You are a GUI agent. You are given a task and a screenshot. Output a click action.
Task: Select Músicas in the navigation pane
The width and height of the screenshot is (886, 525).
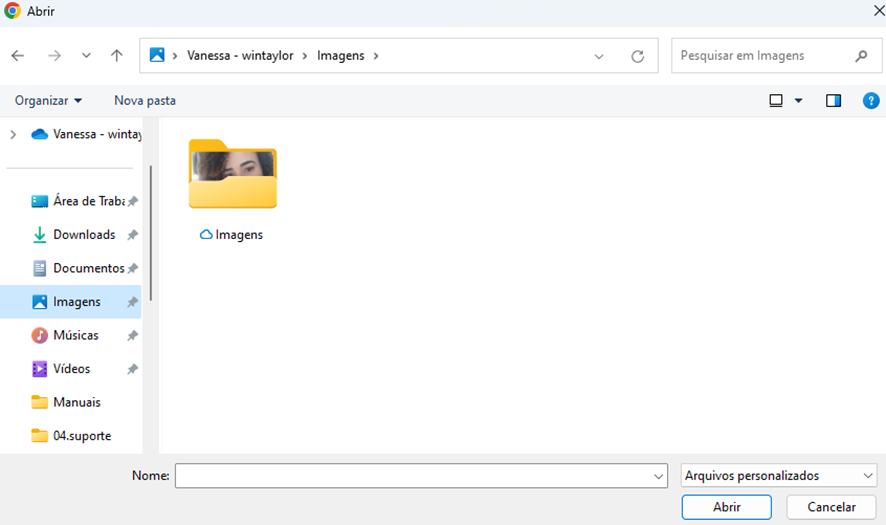pyautogui.click(x=75, y=336)
